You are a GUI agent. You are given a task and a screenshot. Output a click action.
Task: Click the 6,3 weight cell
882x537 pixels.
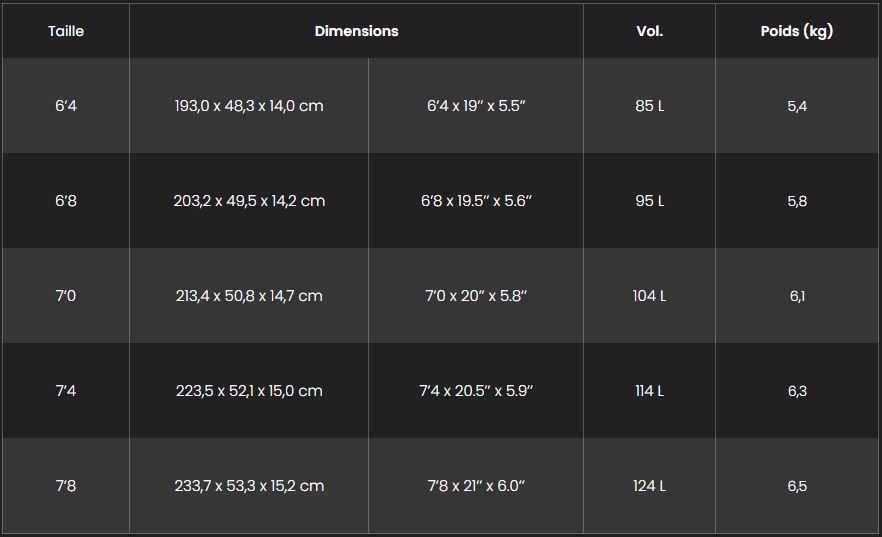click(797, 391)
